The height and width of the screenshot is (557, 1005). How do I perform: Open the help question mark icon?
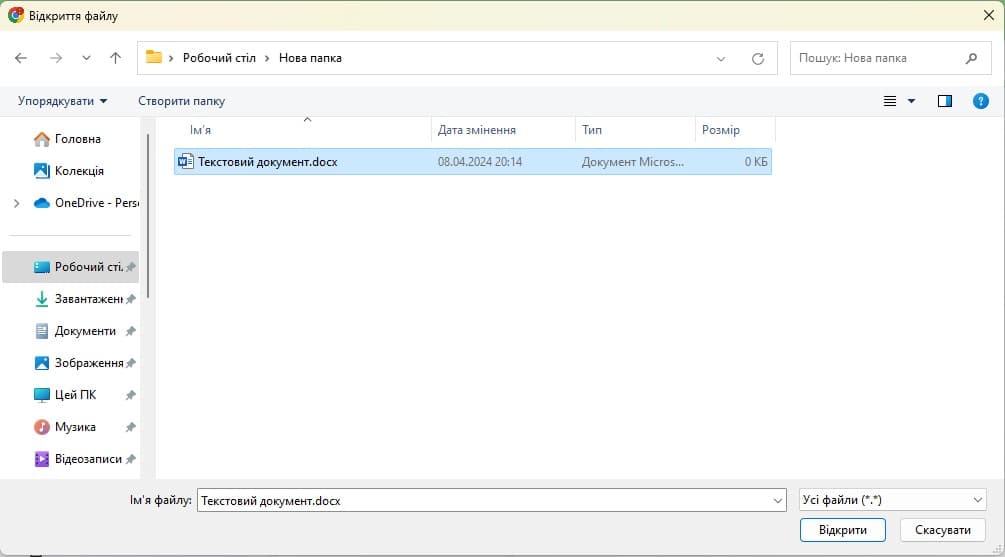click(981, 101)
